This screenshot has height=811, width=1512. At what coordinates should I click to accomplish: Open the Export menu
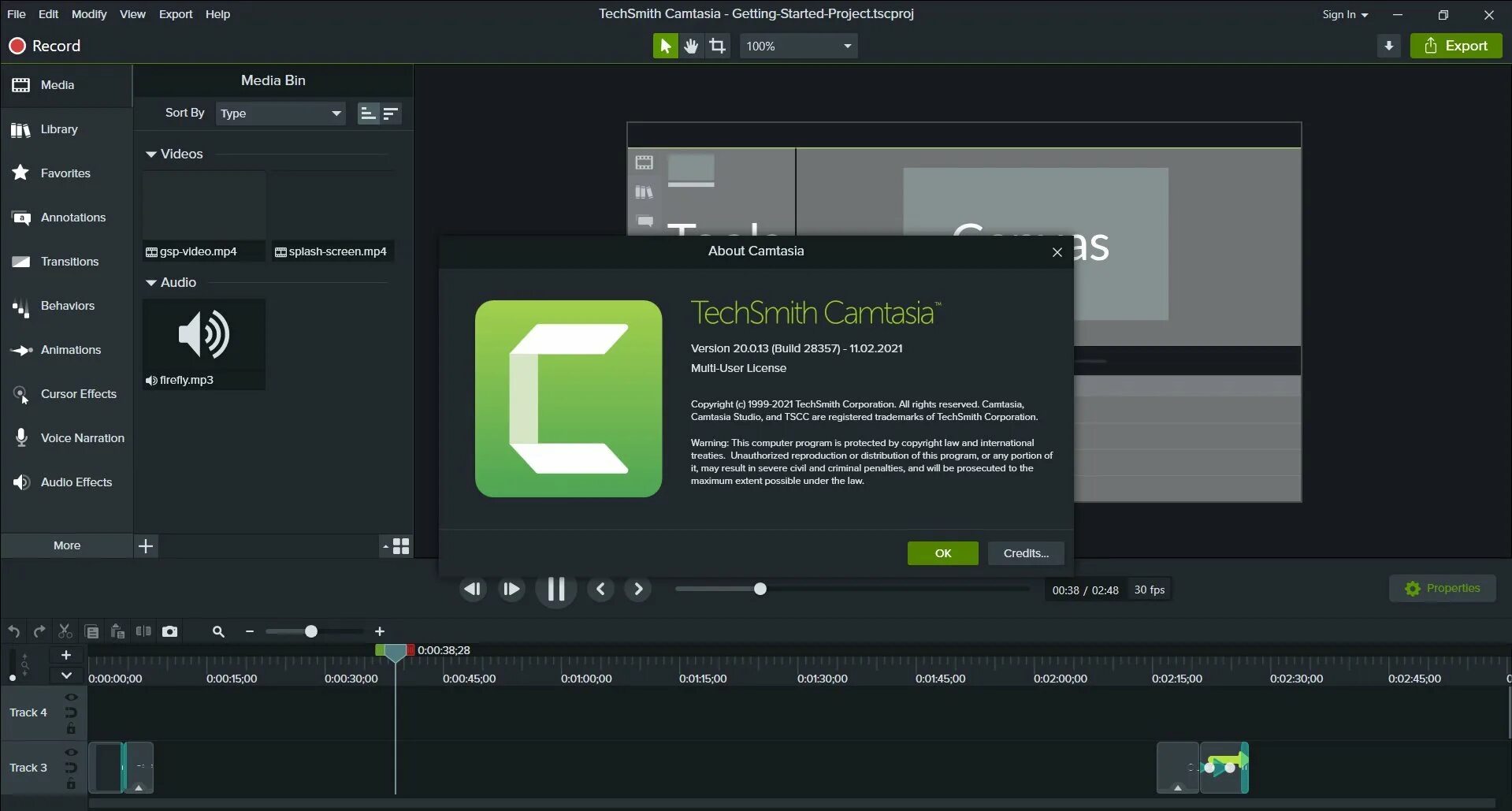(176, 14)
